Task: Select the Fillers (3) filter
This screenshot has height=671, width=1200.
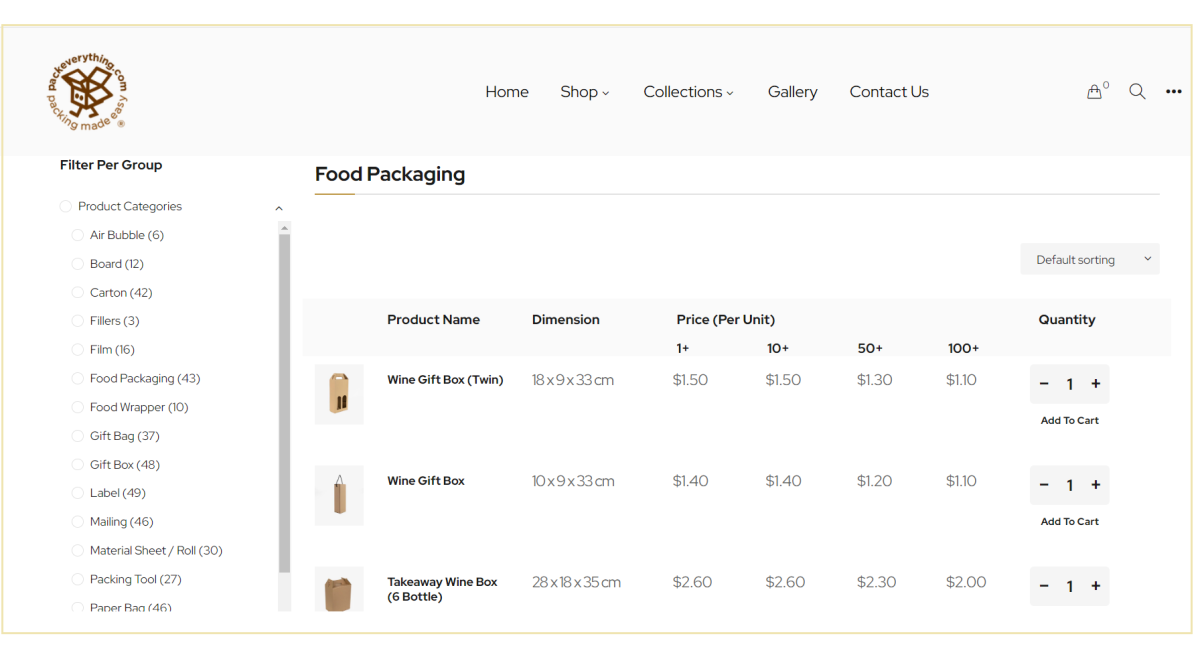Action: [78, 321]
